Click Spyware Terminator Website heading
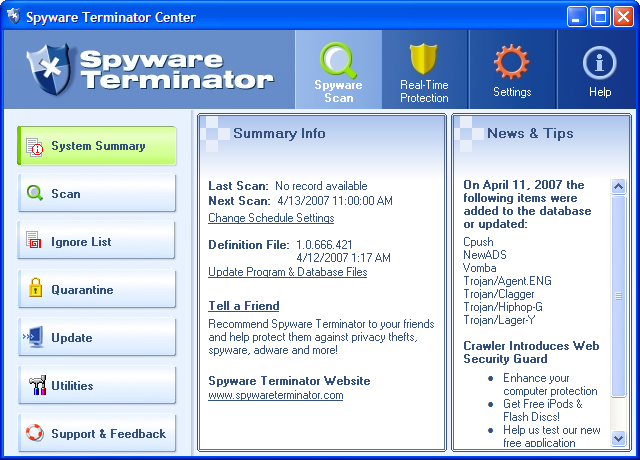The width and height of the screenshot is (640, 460). (289, 381)
